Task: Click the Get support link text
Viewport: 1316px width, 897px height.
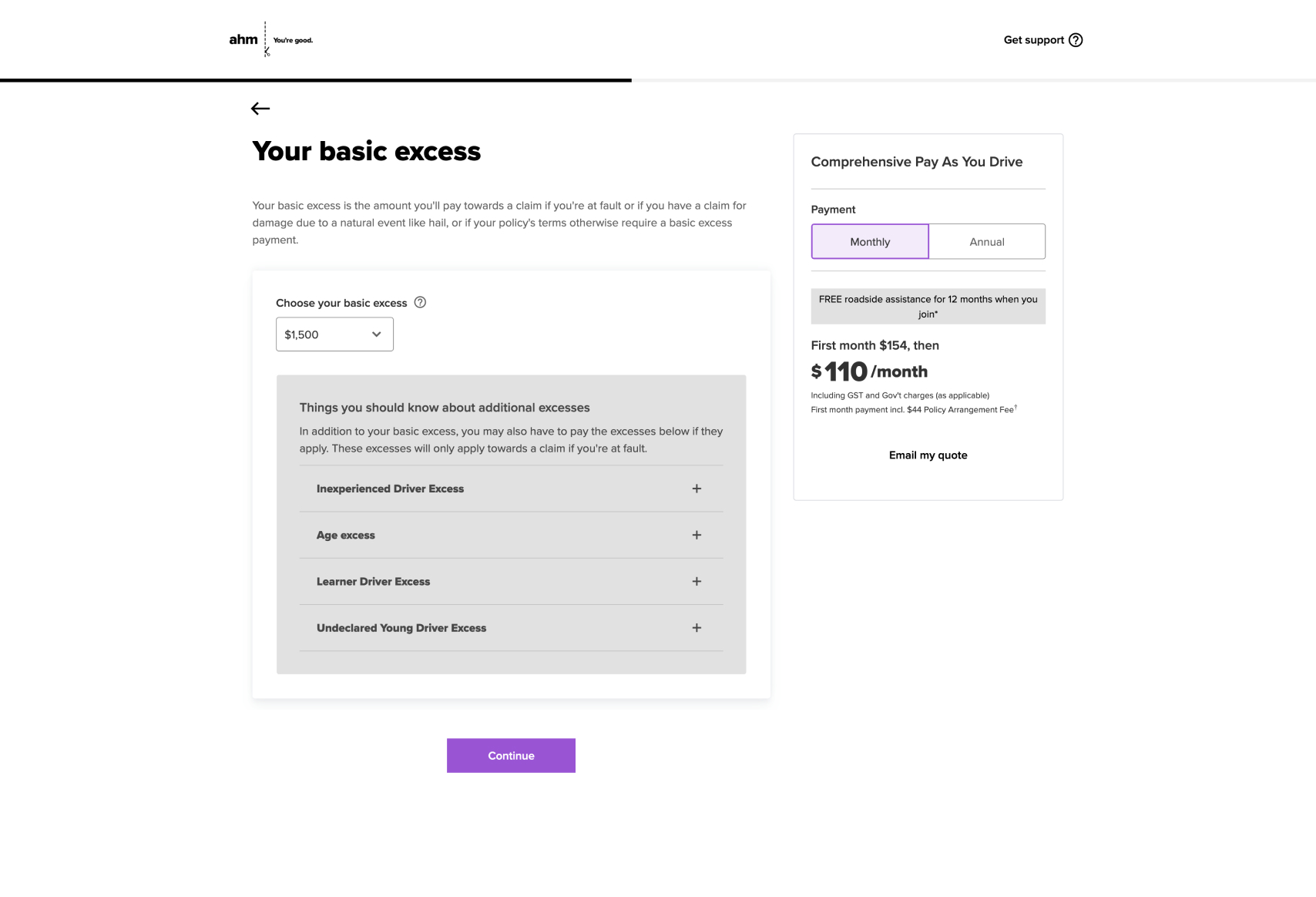Action: [1033, 40]
